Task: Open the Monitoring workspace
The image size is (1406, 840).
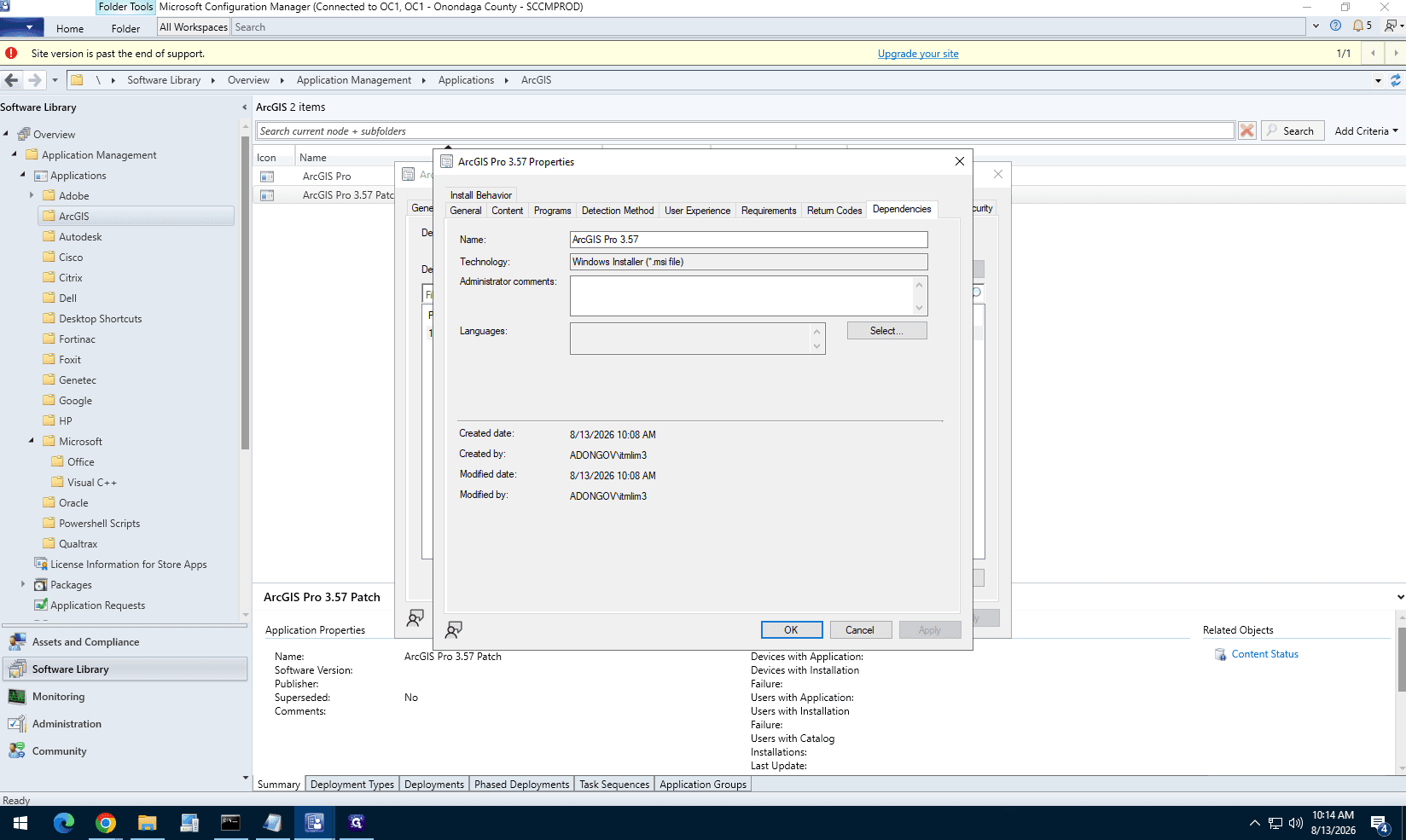Action: (58, 697)
